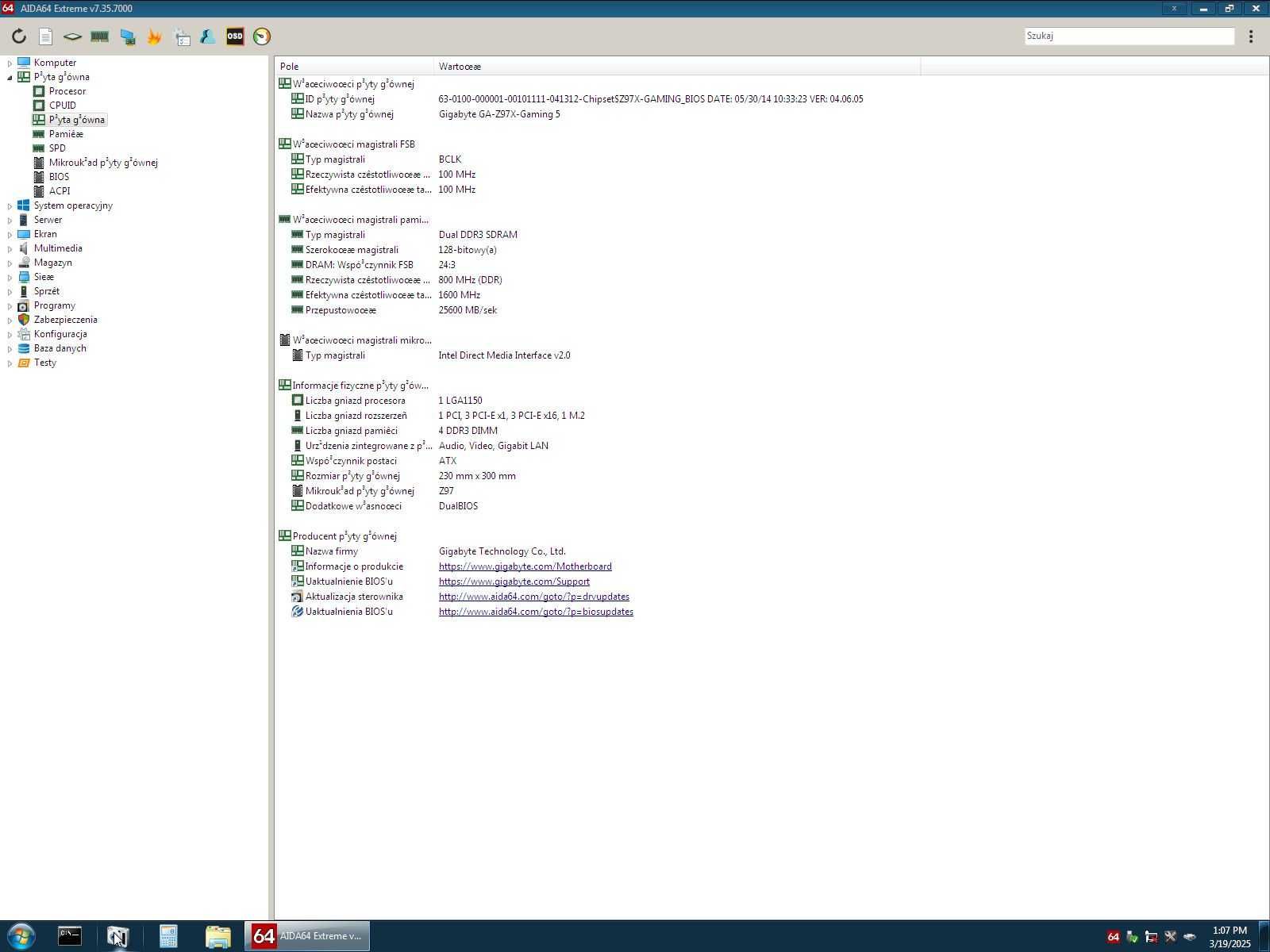Image resolution: width=1270 pixels, height=952 pixels.
Task: Expand the System operacyjny node
Action: click(x=10, y=205)
